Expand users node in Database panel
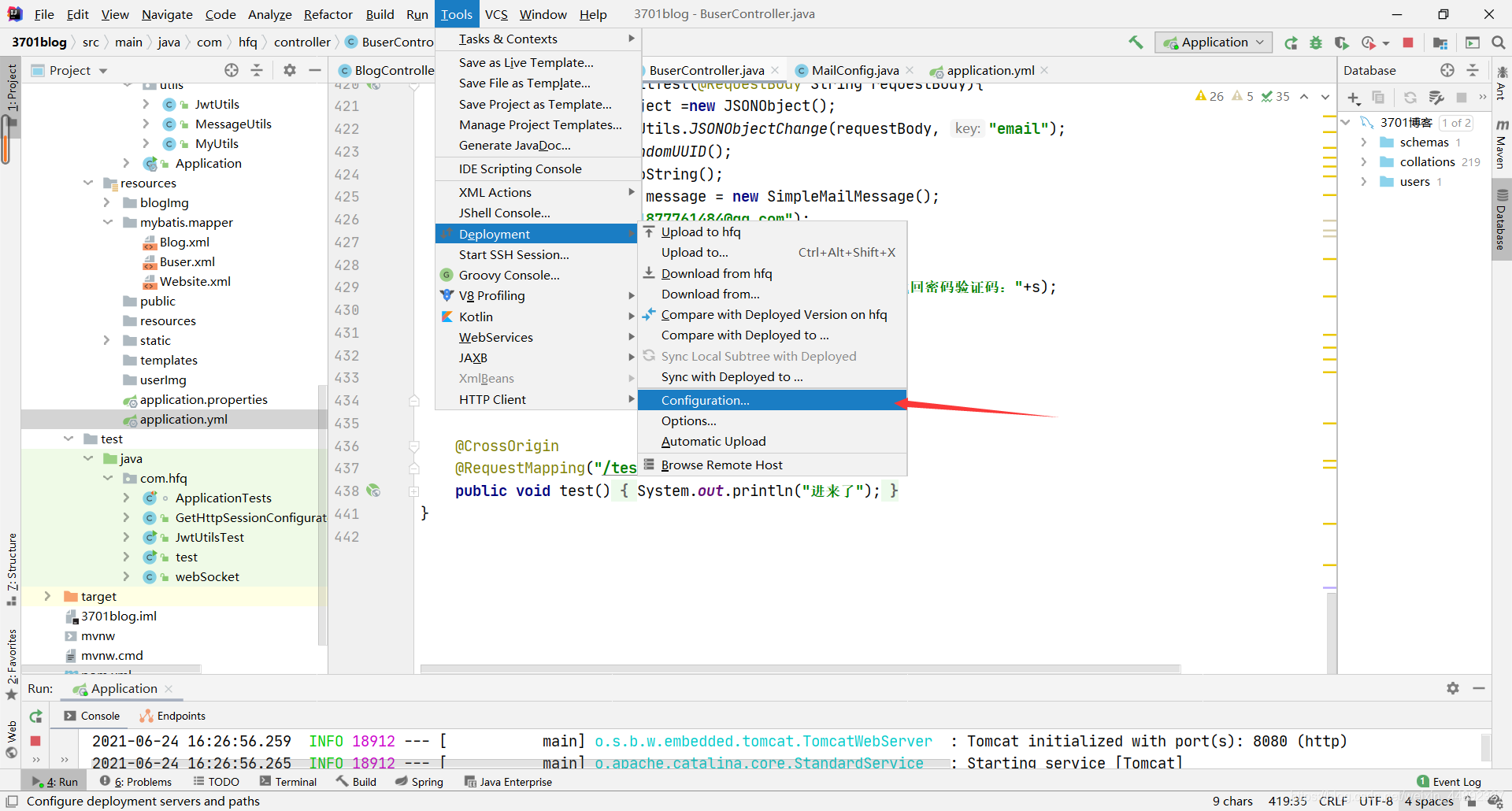 click(x=1364, y=181)
